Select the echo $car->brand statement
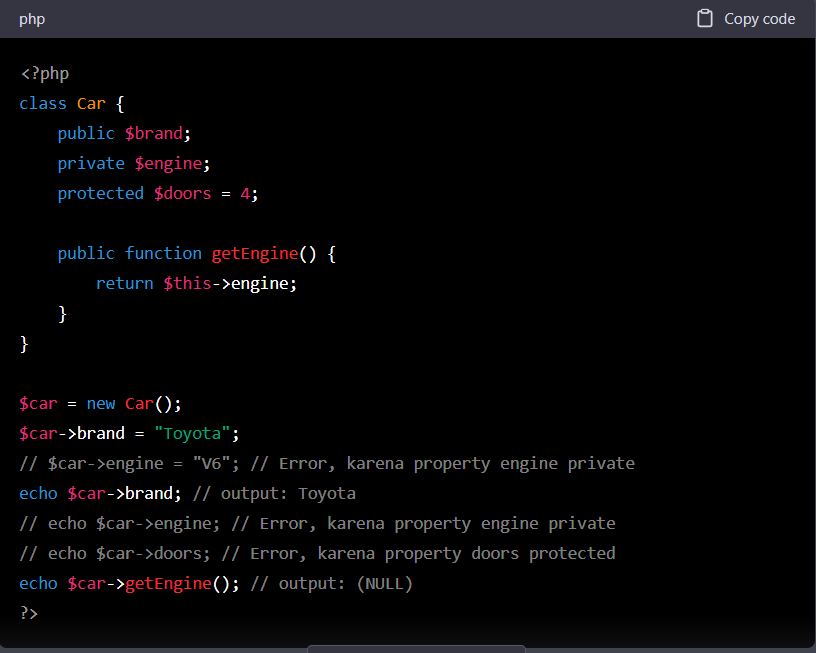Screen dimensions: 816x653 [x=98, y=493]
